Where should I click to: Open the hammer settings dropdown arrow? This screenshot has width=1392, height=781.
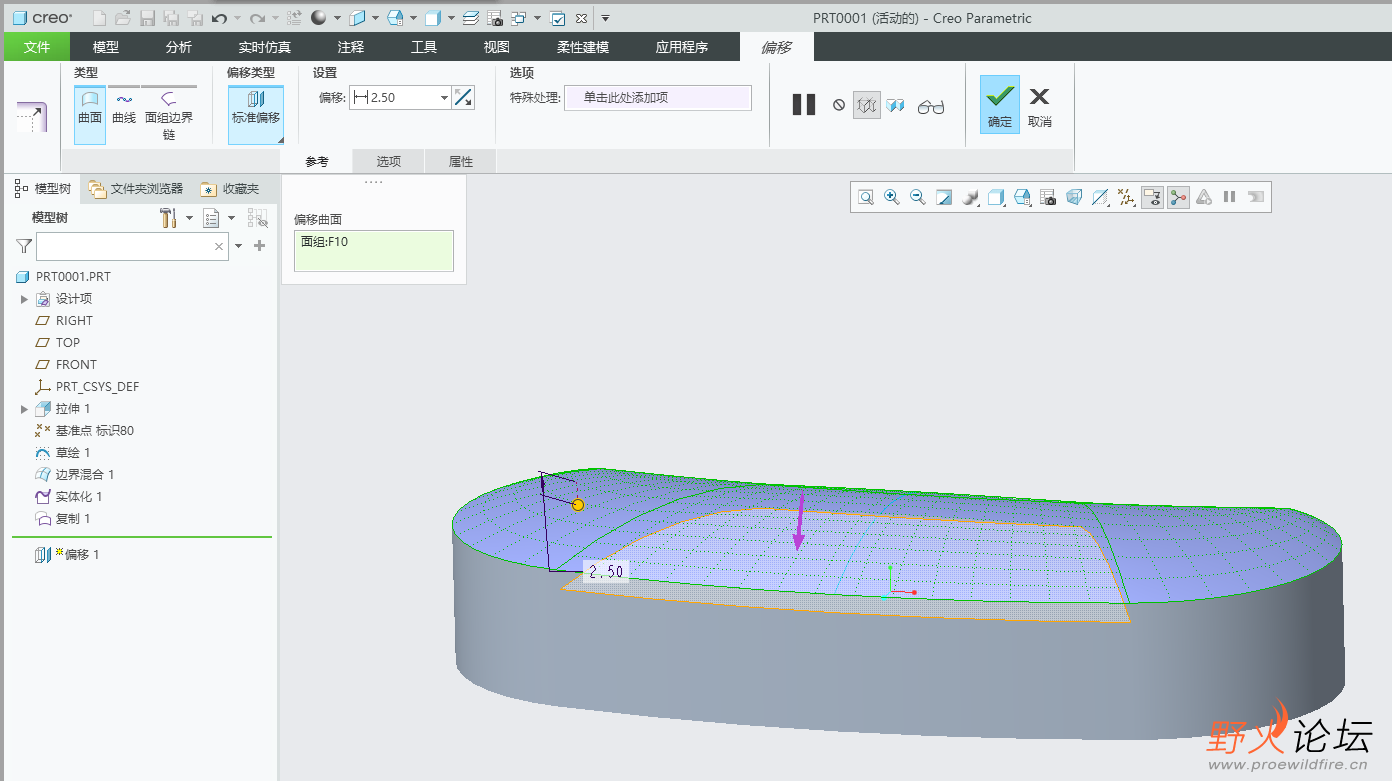(x=189, y=218)
